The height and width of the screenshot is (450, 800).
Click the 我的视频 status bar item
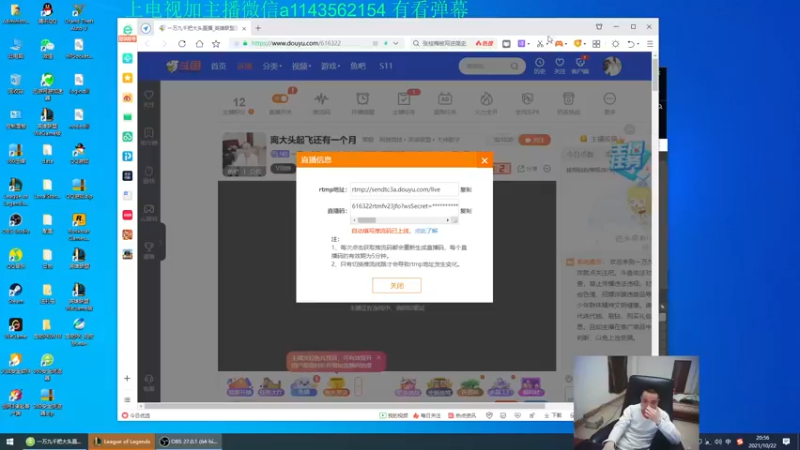coord(393,415)
